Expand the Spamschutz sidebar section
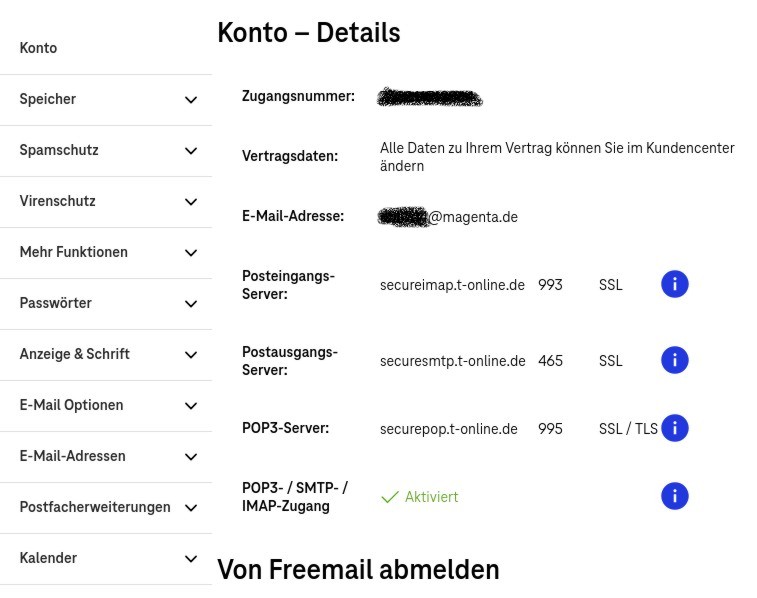 click(x=191, y=151)
